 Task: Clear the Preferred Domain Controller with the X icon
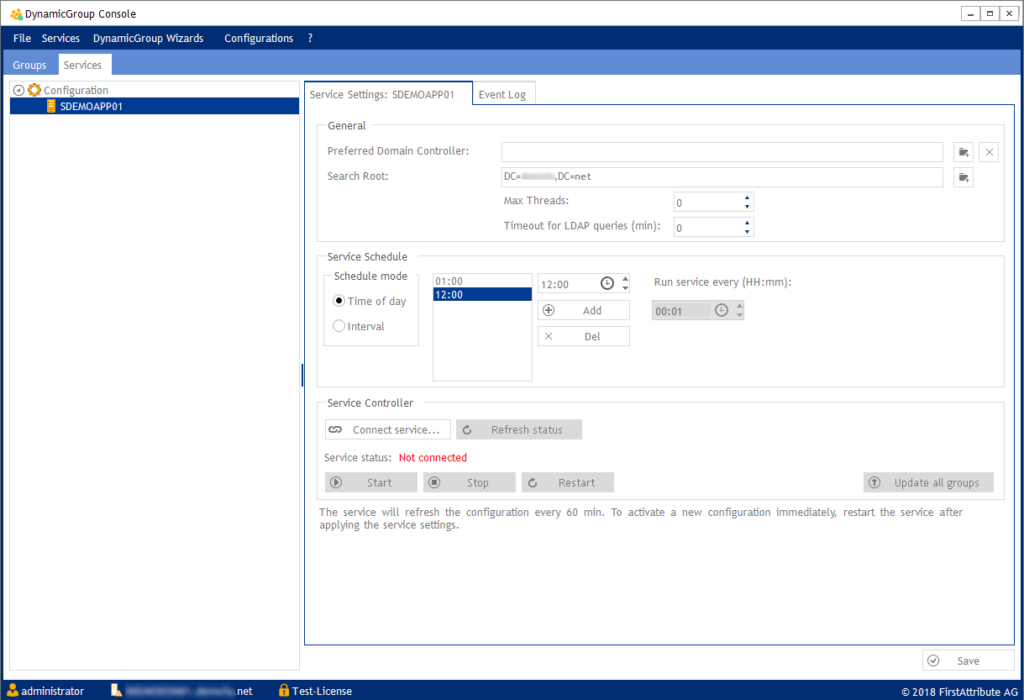(988, 151)
